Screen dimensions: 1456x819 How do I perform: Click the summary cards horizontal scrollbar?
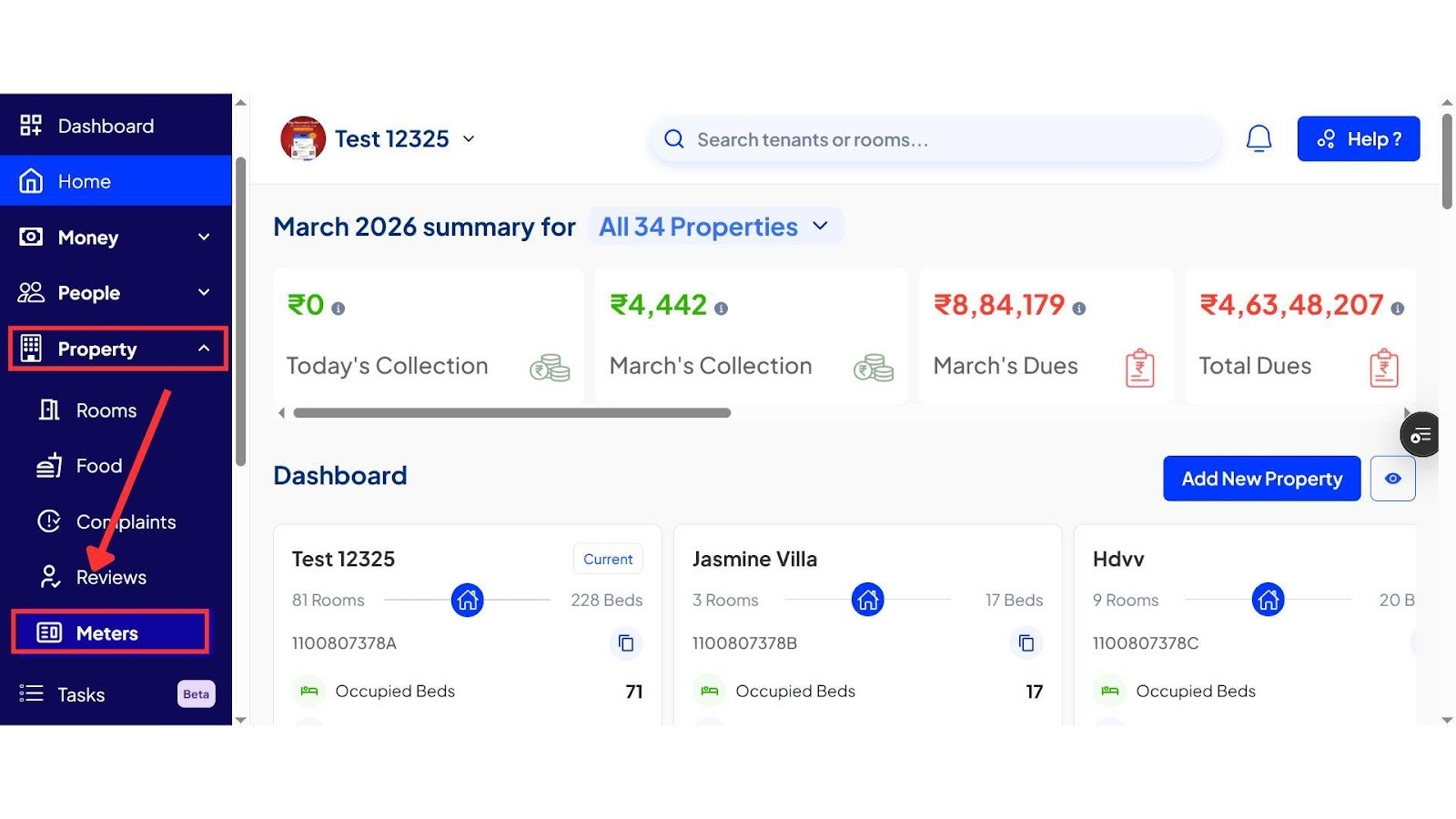[511, 413]
